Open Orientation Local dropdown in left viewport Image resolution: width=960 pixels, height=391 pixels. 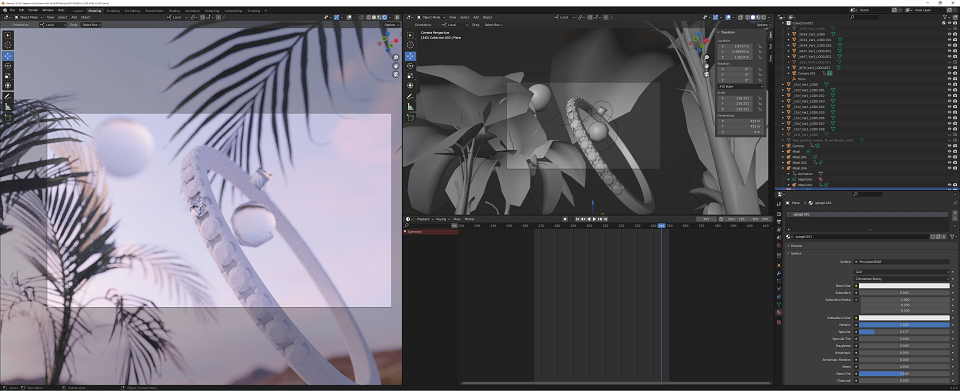point(52,24)
